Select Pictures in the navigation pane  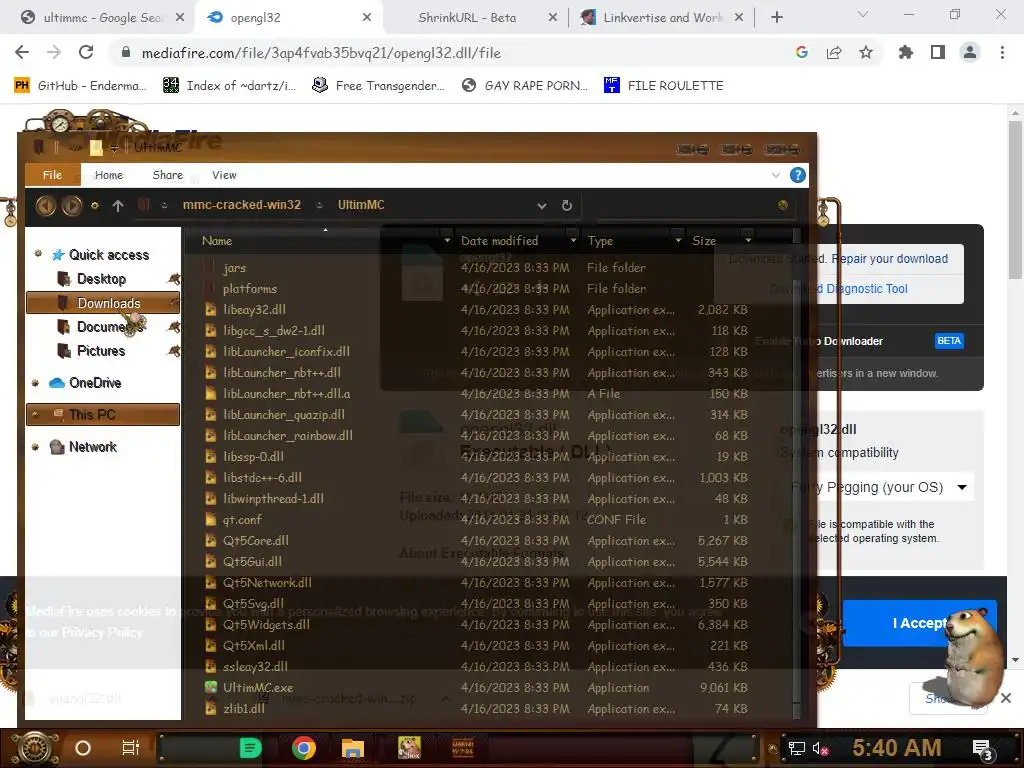[101, 351]
